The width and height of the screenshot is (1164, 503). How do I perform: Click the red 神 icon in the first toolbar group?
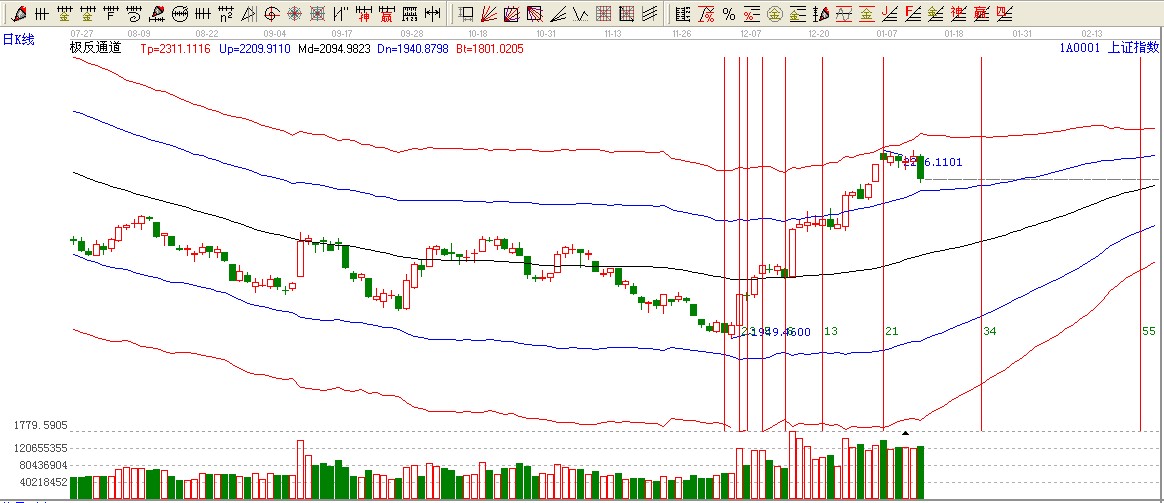[363, 14]
